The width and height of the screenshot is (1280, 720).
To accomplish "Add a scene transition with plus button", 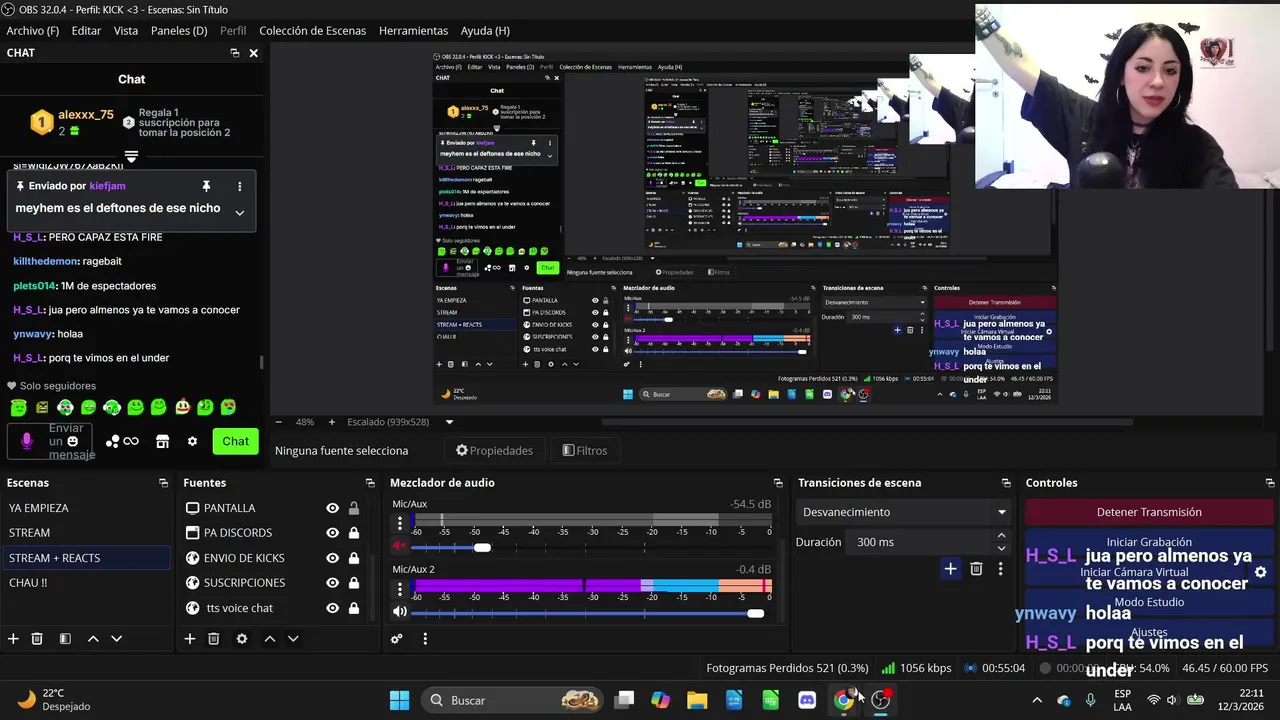I will 950,569.
